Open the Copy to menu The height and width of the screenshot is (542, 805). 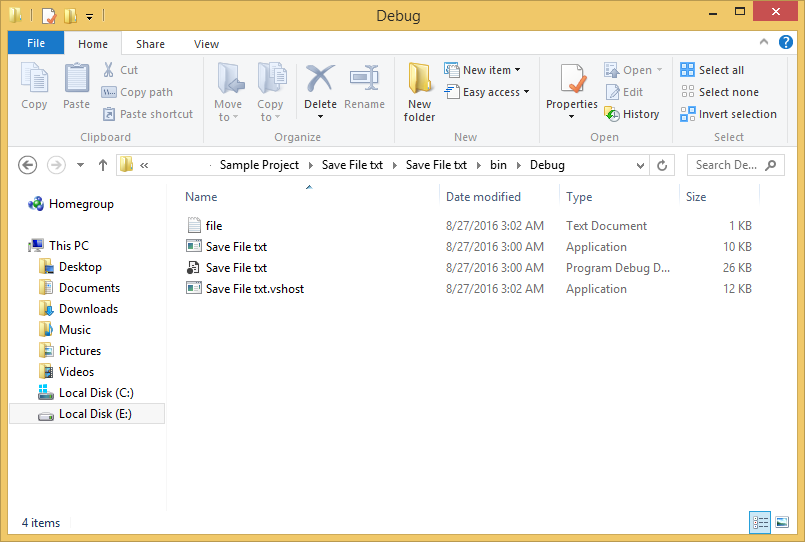pos(271,92)
